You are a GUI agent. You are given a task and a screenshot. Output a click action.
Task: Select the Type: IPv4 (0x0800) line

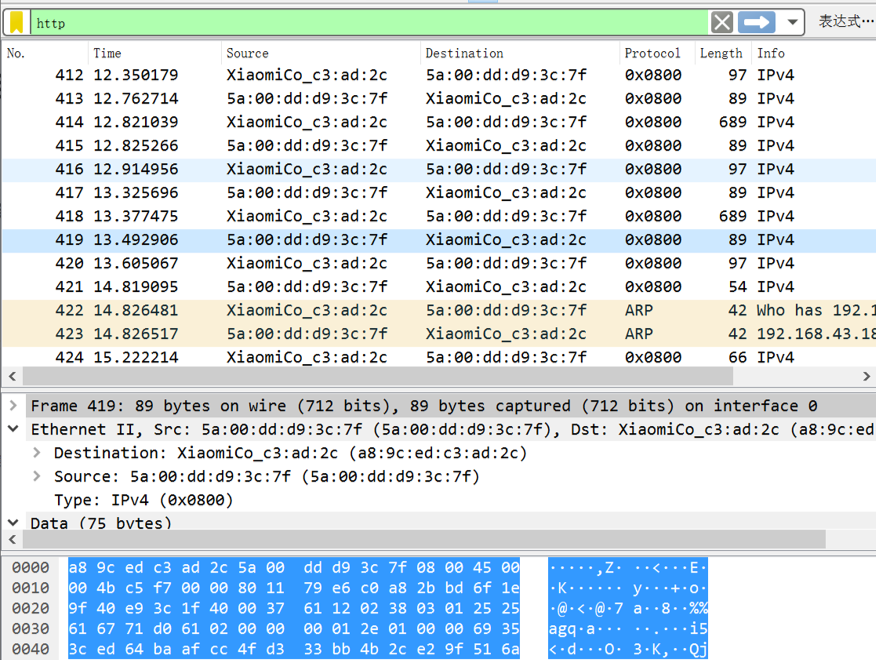click(x=144, y=500)
